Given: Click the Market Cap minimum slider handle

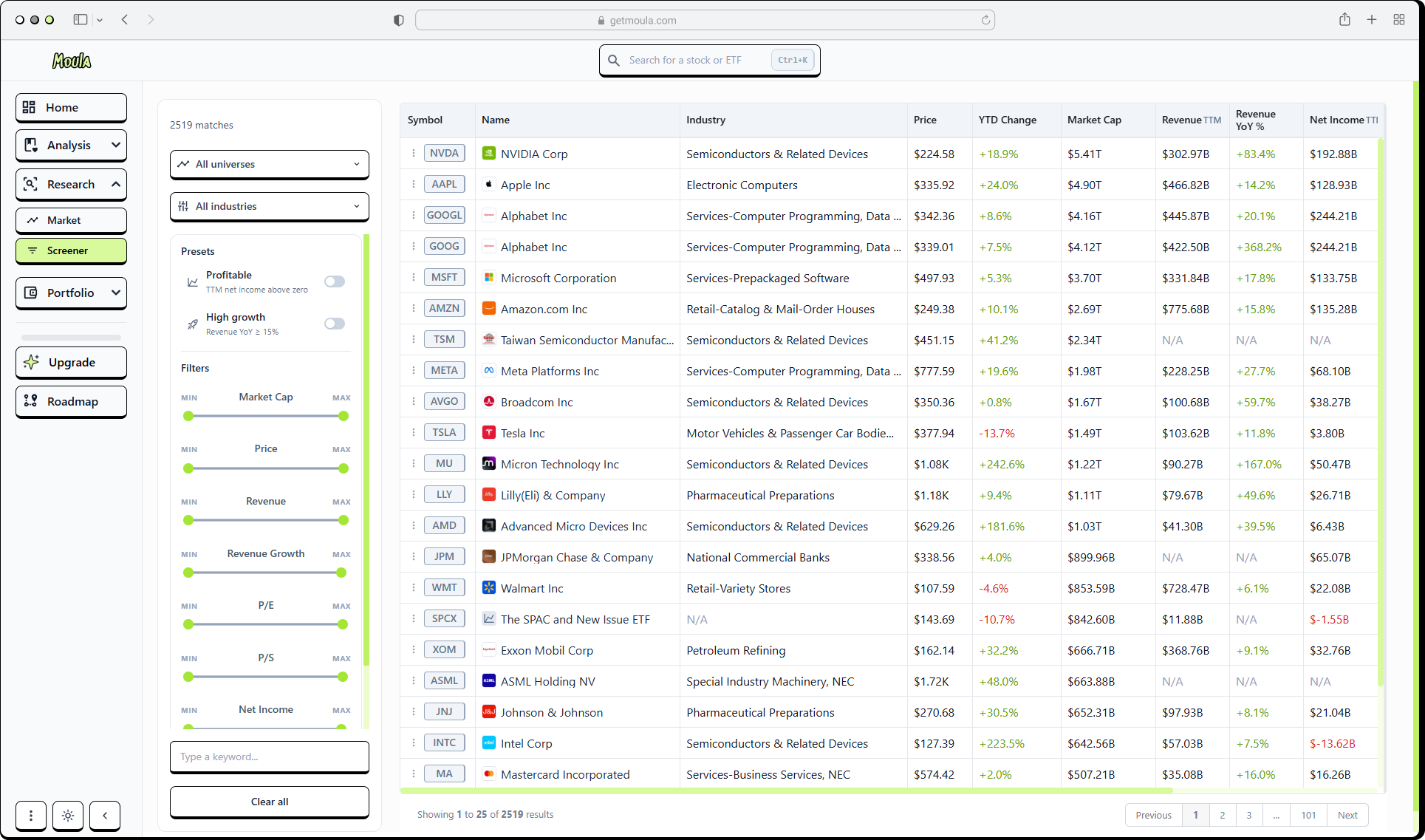Looking at the screenshot, I should click(188, 416).
